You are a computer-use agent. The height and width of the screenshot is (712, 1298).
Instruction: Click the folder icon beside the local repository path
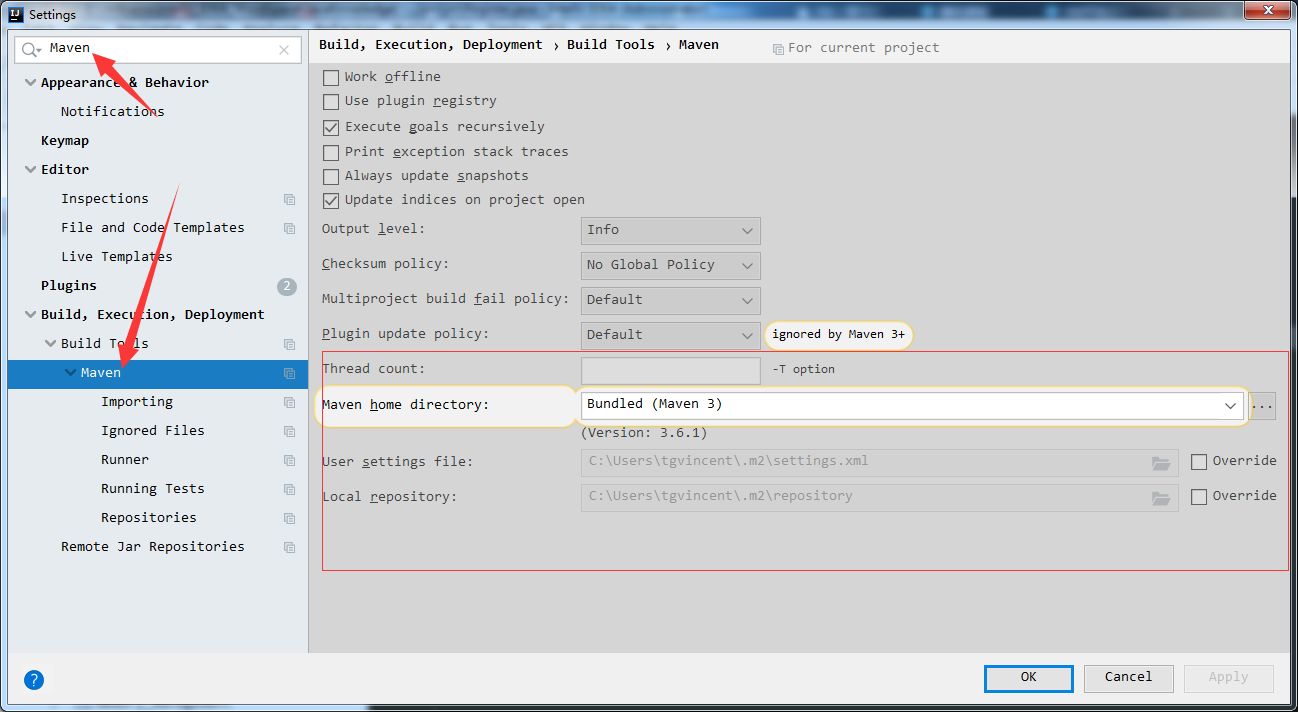click(x=1161, y=495)
